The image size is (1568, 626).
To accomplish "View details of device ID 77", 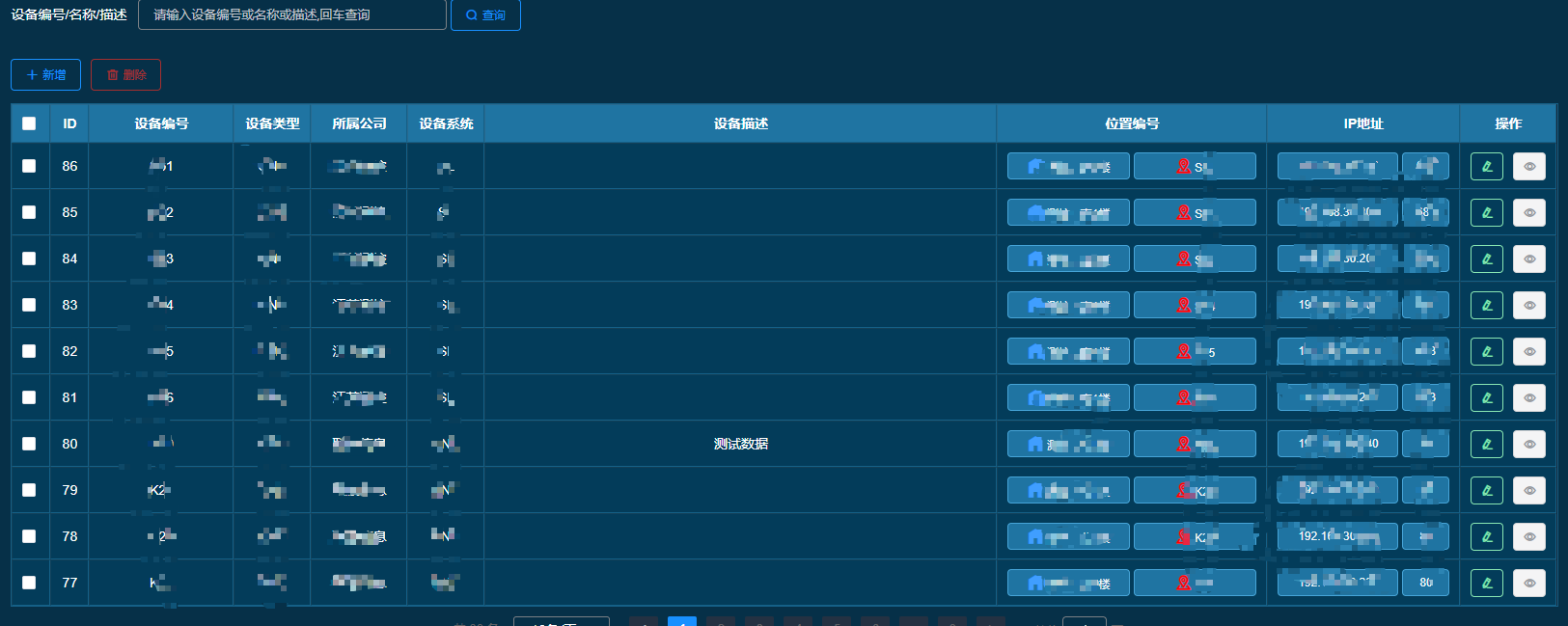I will tap(1529, 583).
